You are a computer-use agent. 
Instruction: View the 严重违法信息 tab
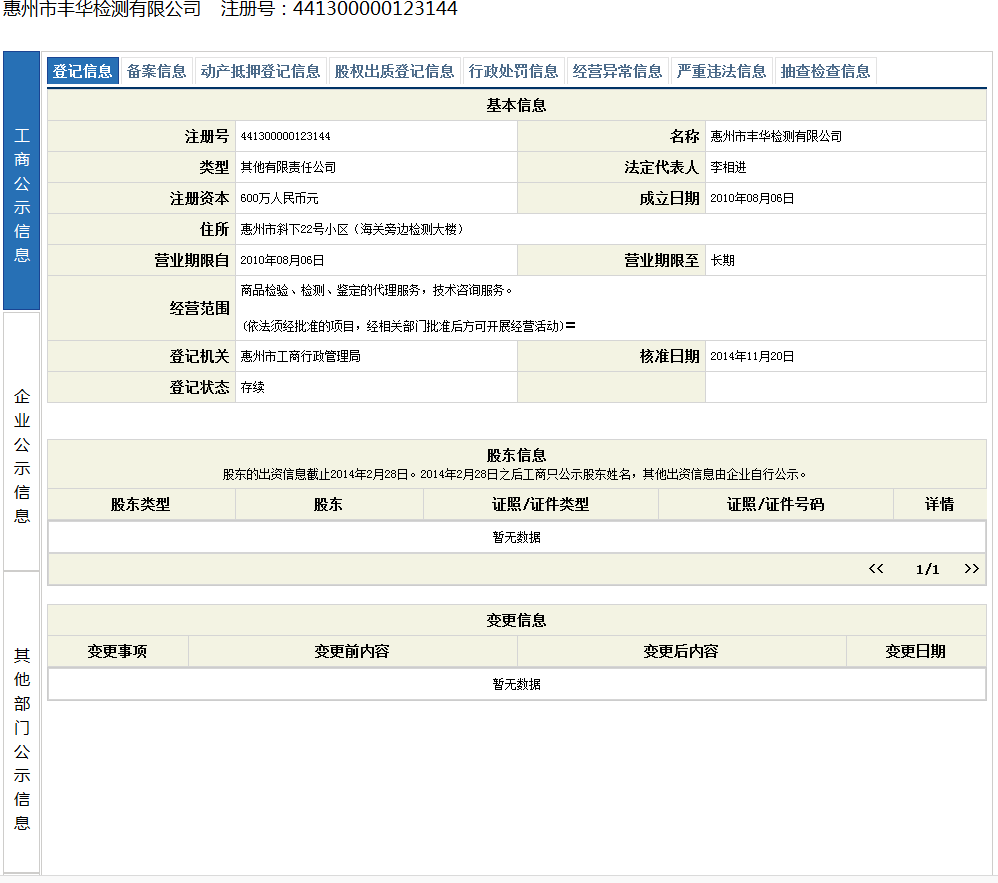[722, 71]
